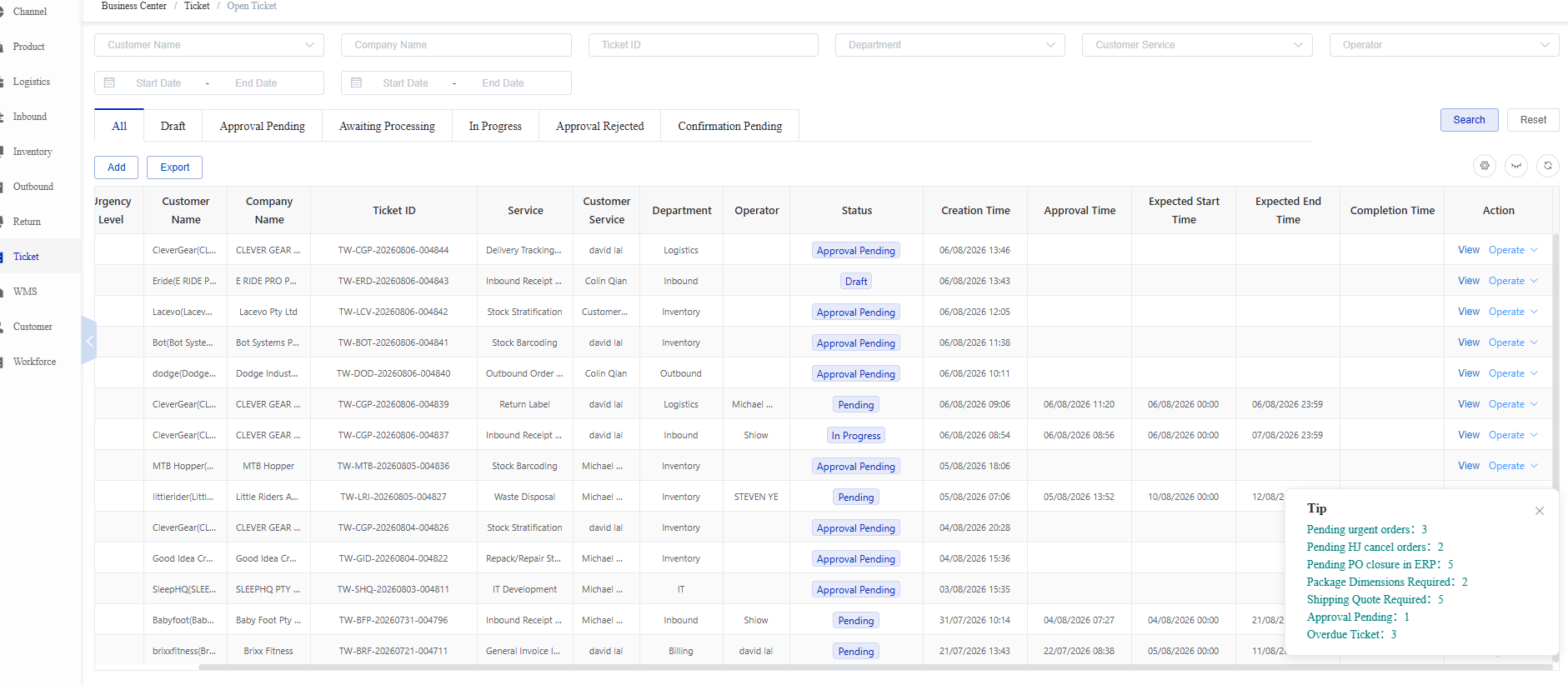Focus the Ticket ID search field

(704, 45)
